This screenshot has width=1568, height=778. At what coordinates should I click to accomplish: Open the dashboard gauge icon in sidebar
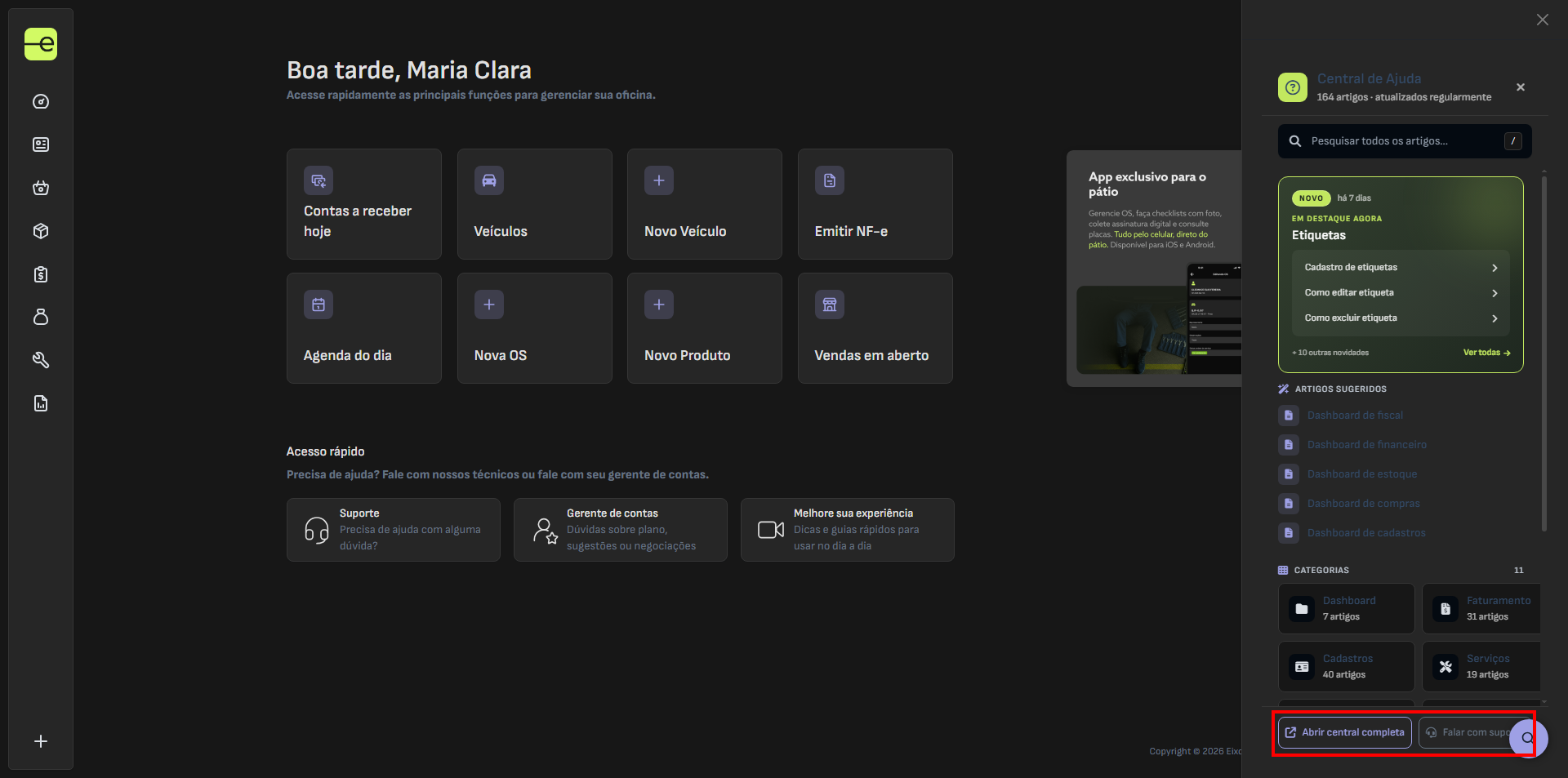click(x=41, y=102)
